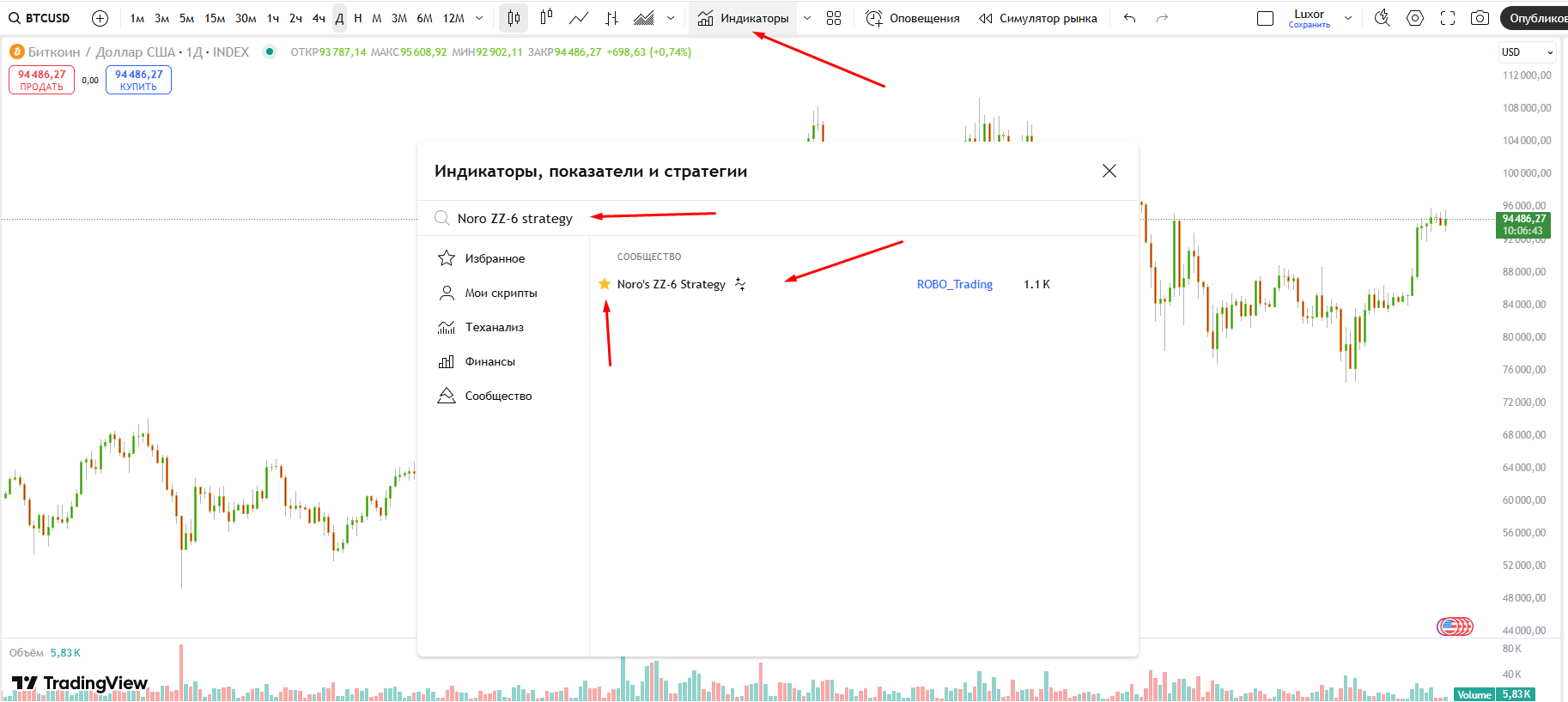The image size is (1568, 702).
Task: Start Симулятор рынка replay
Action: click(x=1038, y=18)
